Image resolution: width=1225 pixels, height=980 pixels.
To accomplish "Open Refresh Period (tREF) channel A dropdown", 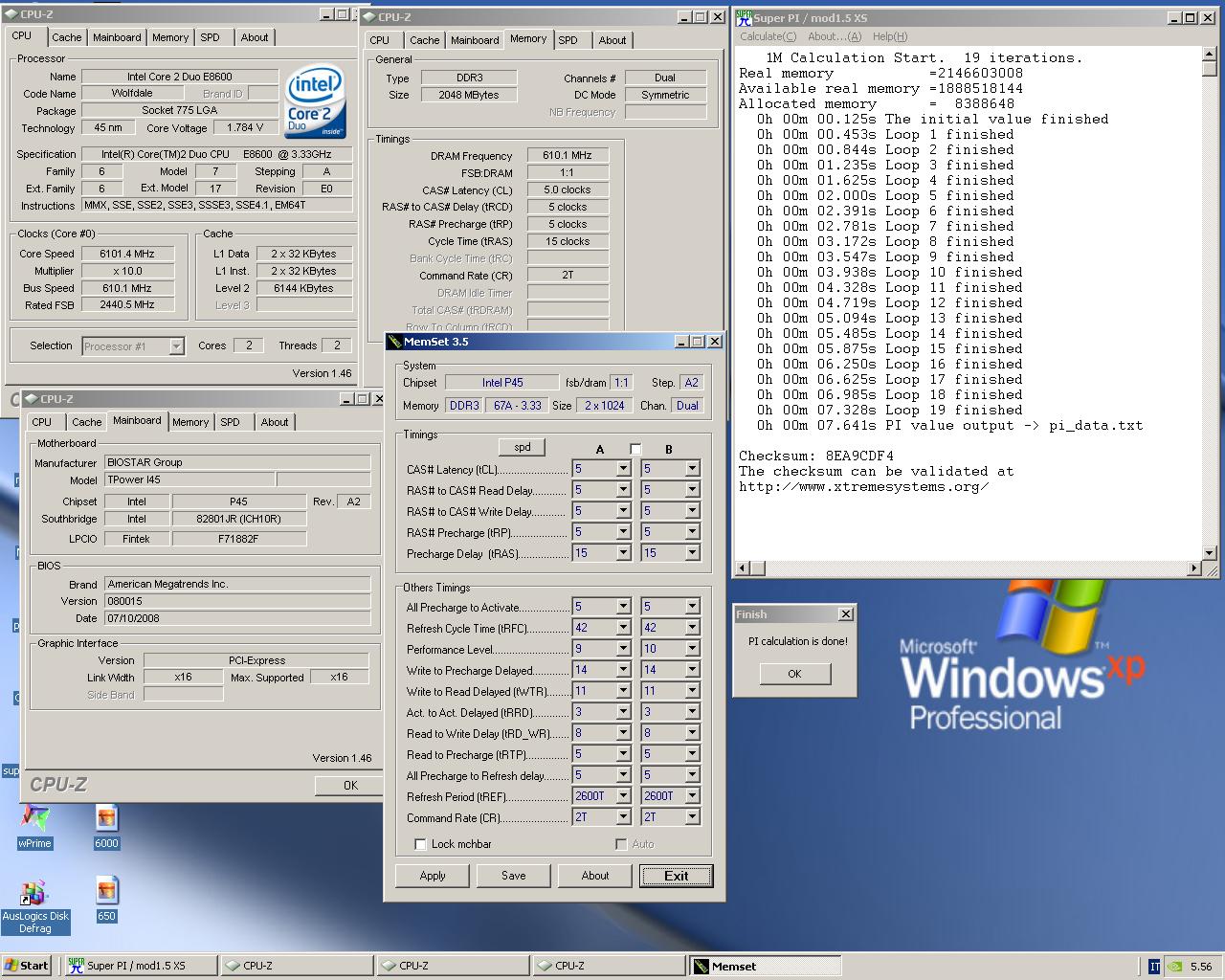I will click(x=623, y=796).
